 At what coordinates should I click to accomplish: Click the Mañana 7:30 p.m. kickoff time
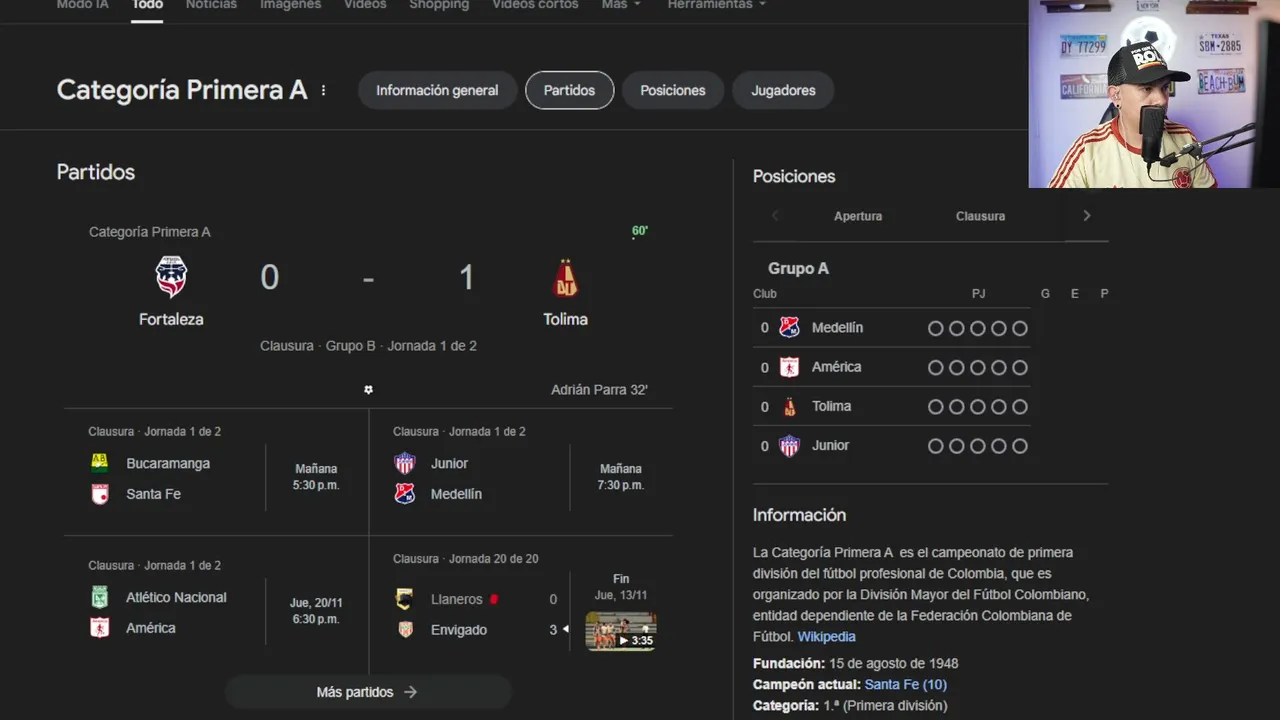[621, 477]
